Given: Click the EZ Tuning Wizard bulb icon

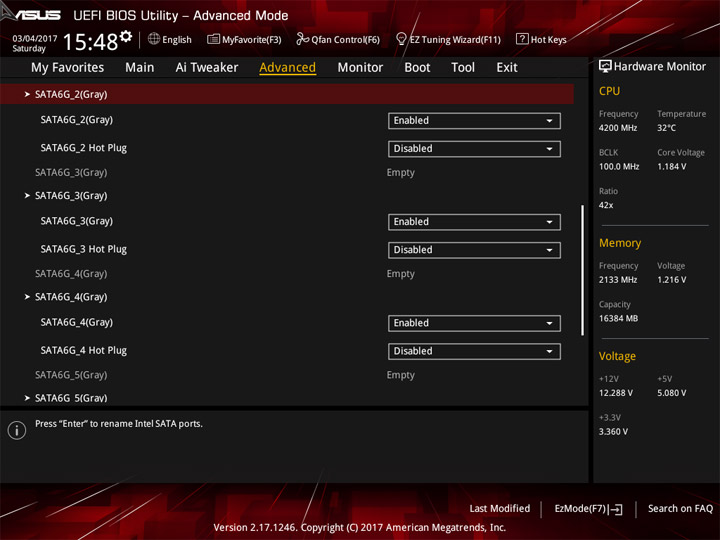Looking at the screenshot, I should pyautogui.click(x=401, y=39).
